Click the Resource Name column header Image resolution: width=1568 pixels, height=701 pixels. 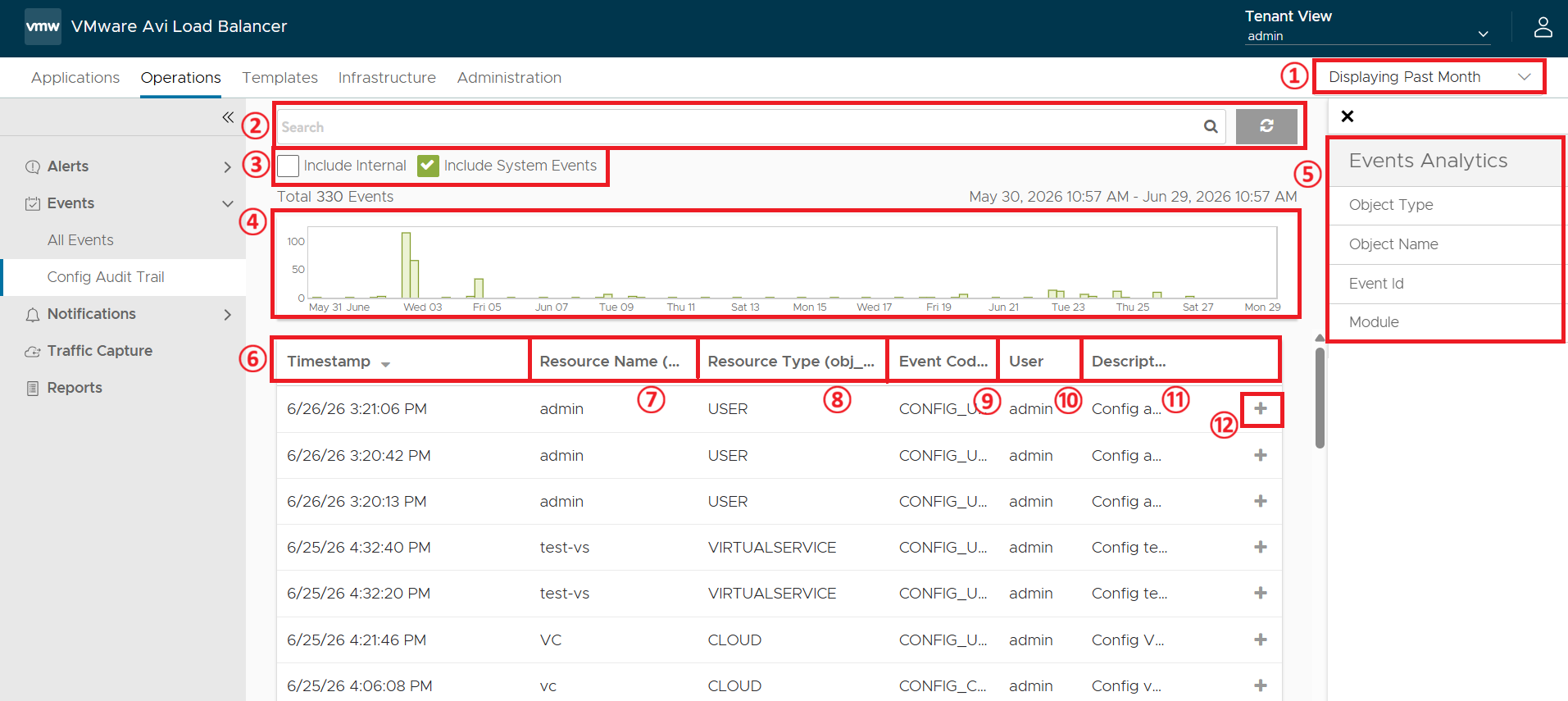tap(610, 362)
